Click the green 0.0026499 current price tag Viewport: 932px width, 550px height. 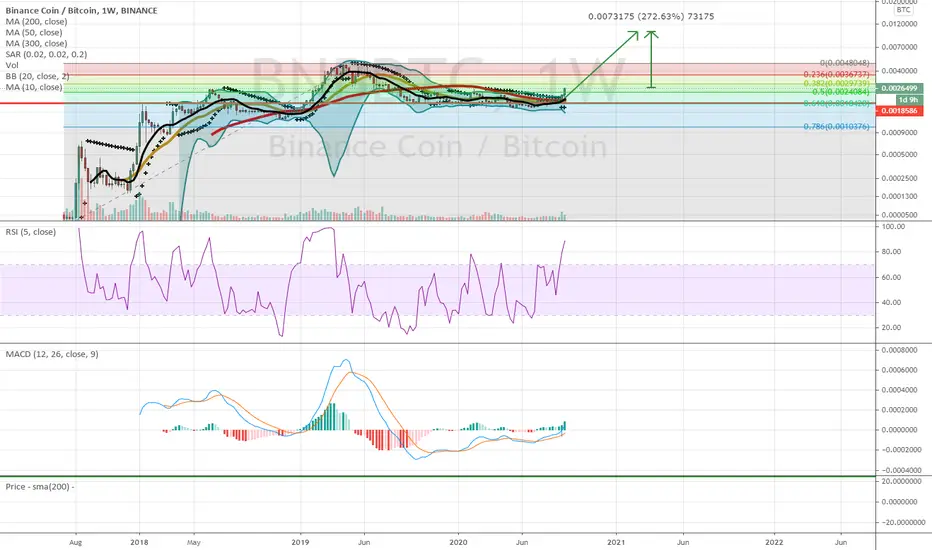coord(899,88)
